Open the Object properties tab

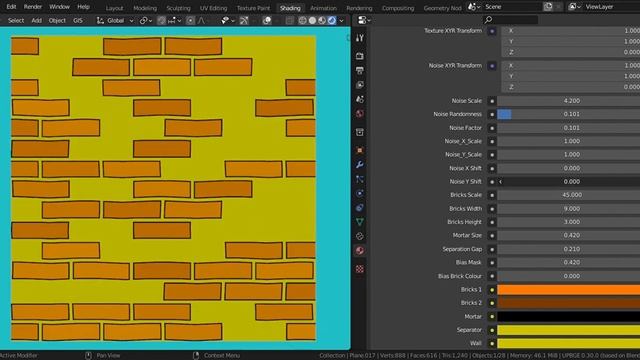click(360, 150)
